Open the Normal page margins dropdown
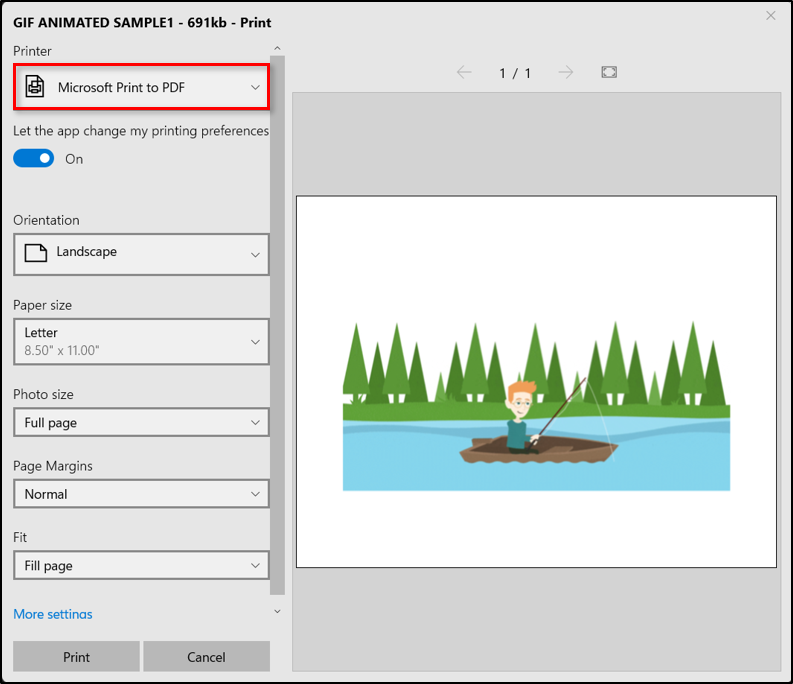The height and width of the screenshot is (684, 793). click(x=141, y=494)
